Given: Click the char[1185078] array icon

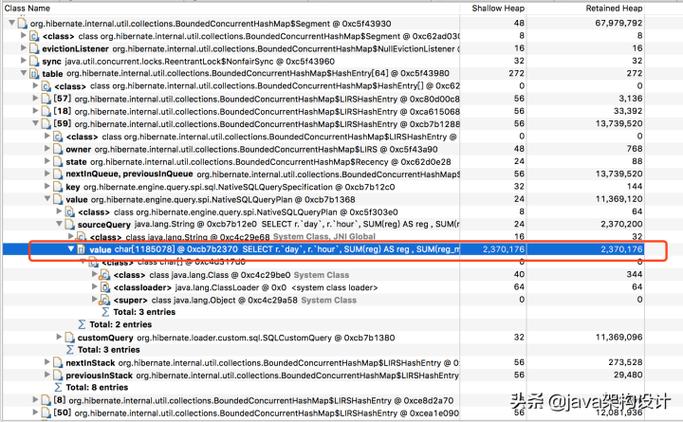Looking at the screenshot, I should tap(81, 250).
